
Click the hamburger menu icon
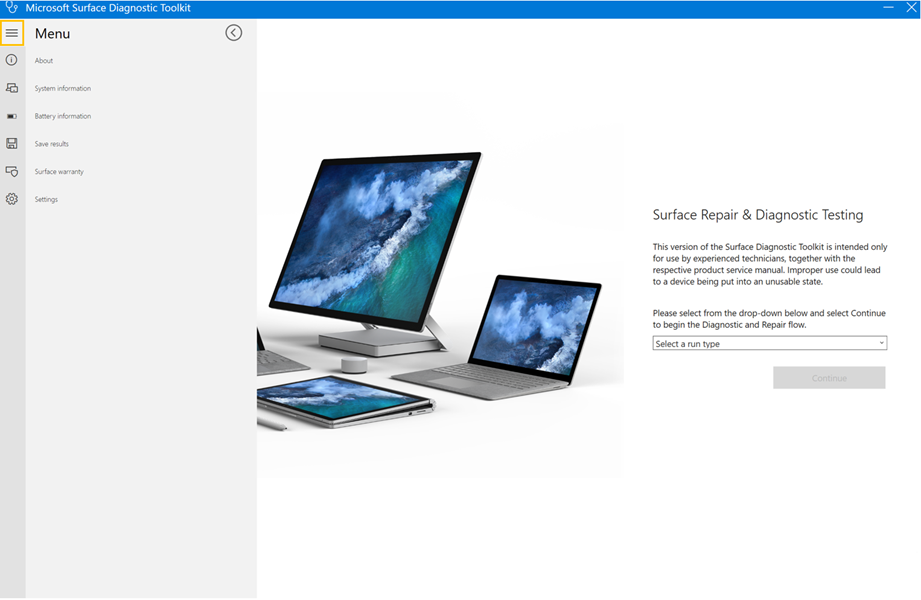[12, 33]
